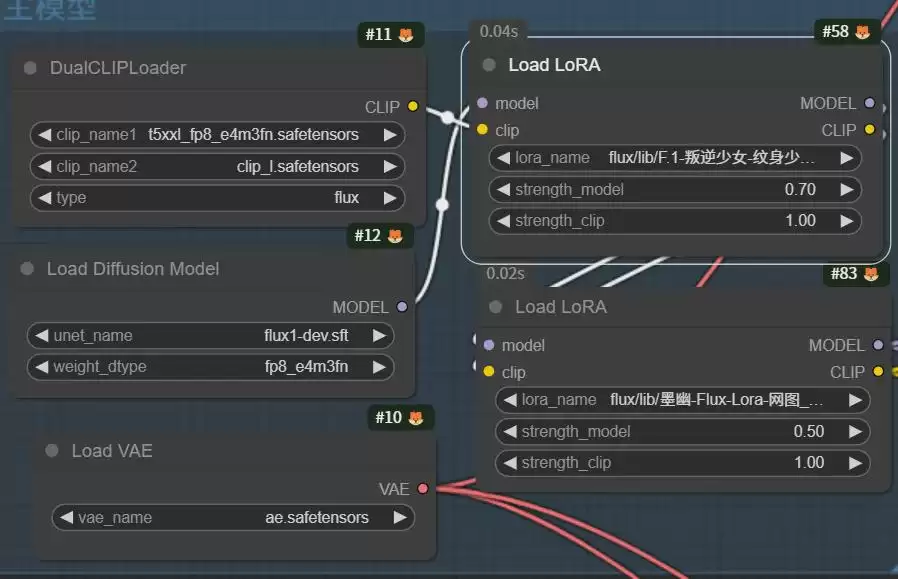Collapse the Load Diffusion Model node dot

click(27, 269)
